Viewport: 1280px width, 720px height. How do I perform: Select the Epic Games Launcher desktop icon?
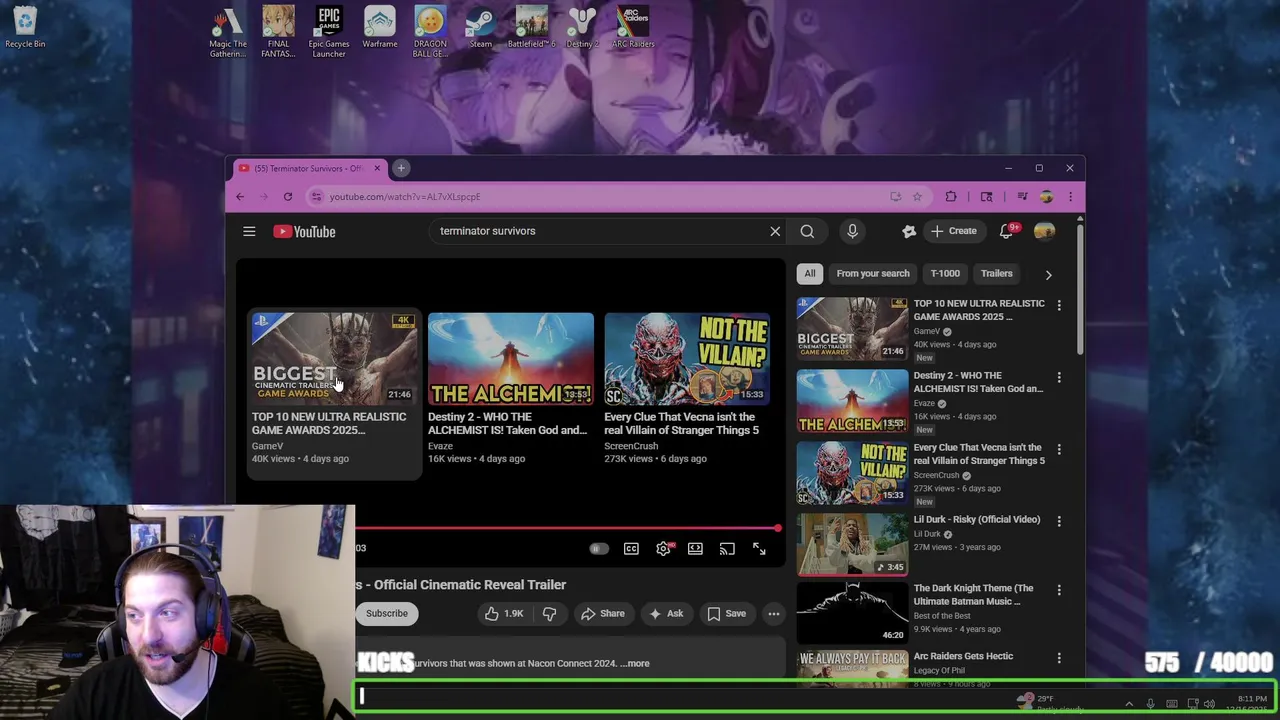329,32
